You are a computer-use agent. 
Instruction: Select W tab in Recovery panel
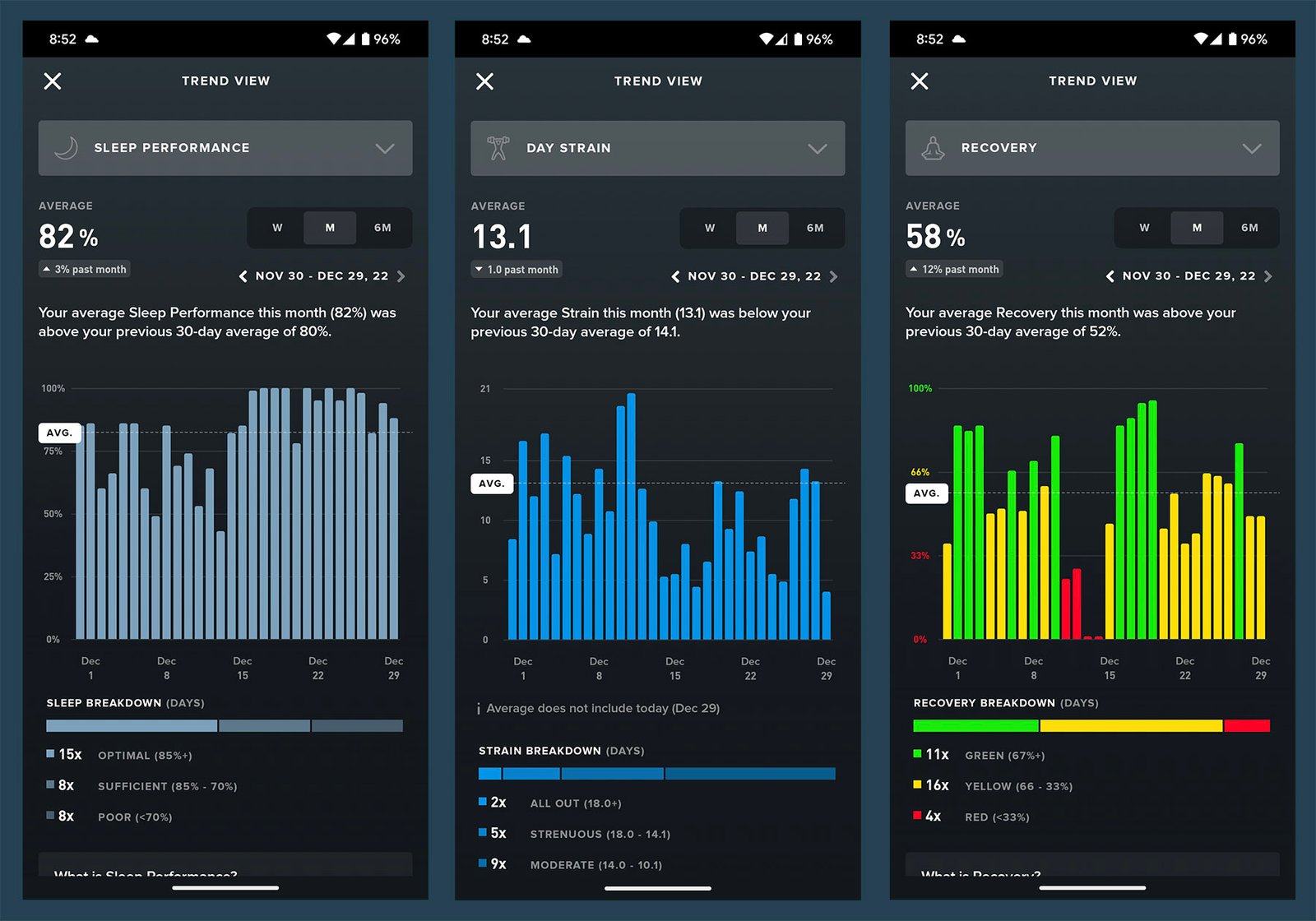[x=1144, y=228]
